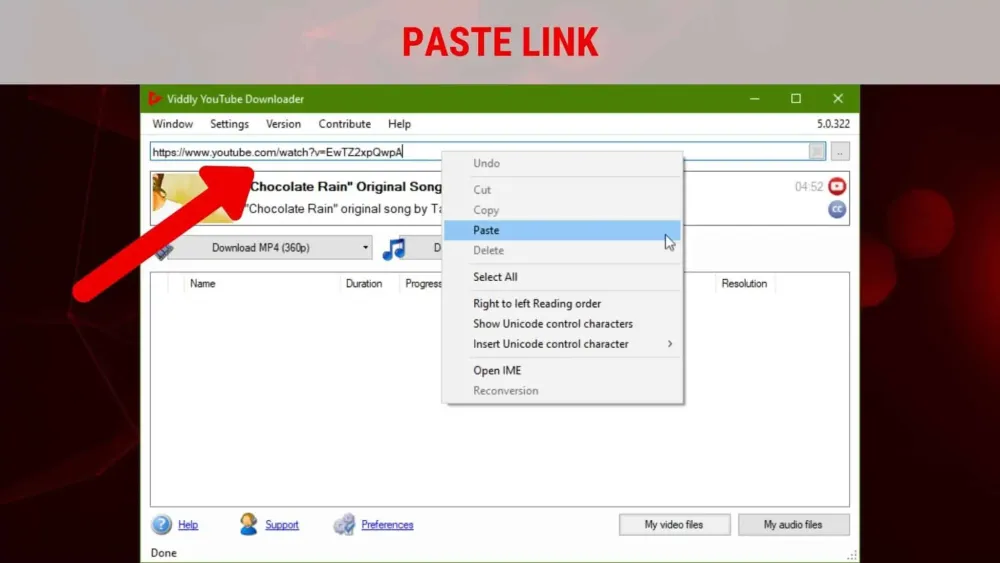The image size is (1000, 563).
Task: Open the My audio files folder
Action: (793, 525)
